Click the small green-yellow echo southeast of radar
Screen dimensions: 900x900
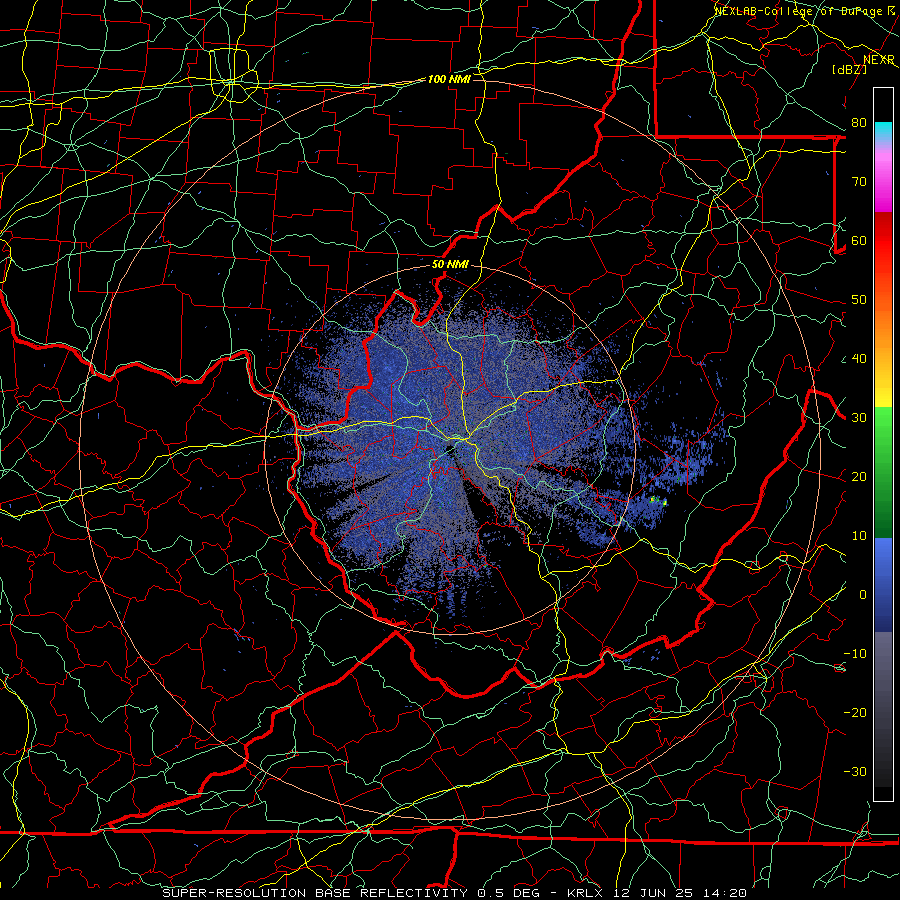[x=657, y=501]
